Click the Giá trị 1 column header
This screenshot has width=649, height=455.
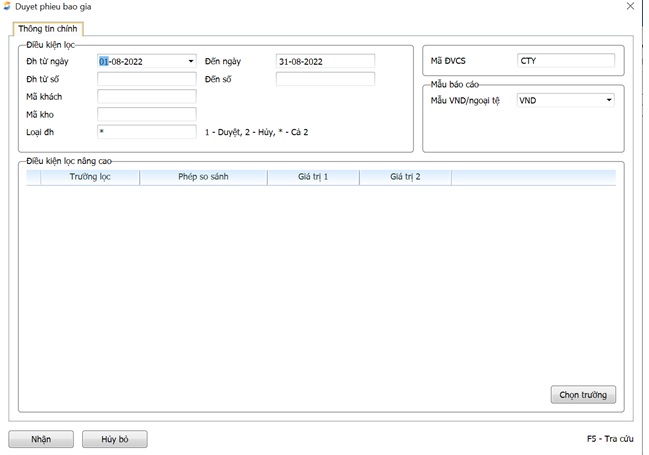(x=313, y=177)
